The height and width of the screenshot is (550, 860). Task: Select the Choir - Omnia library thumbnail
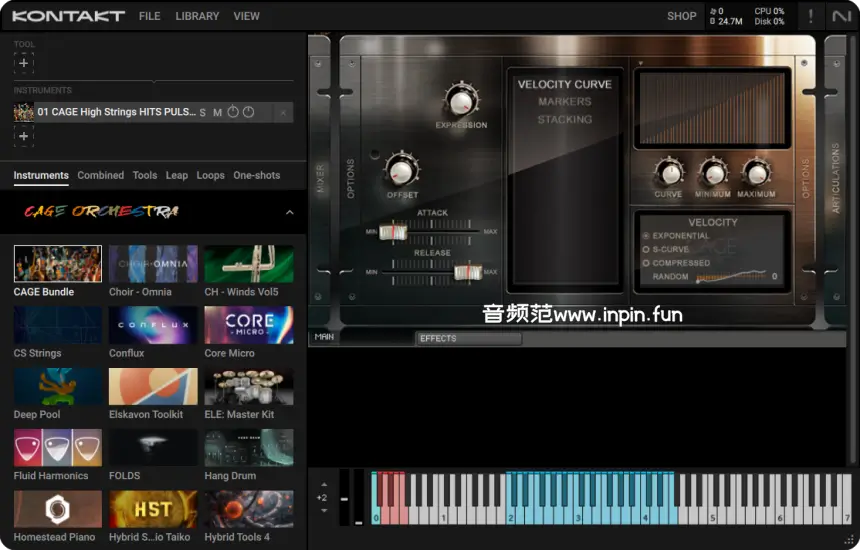point(153,264)
